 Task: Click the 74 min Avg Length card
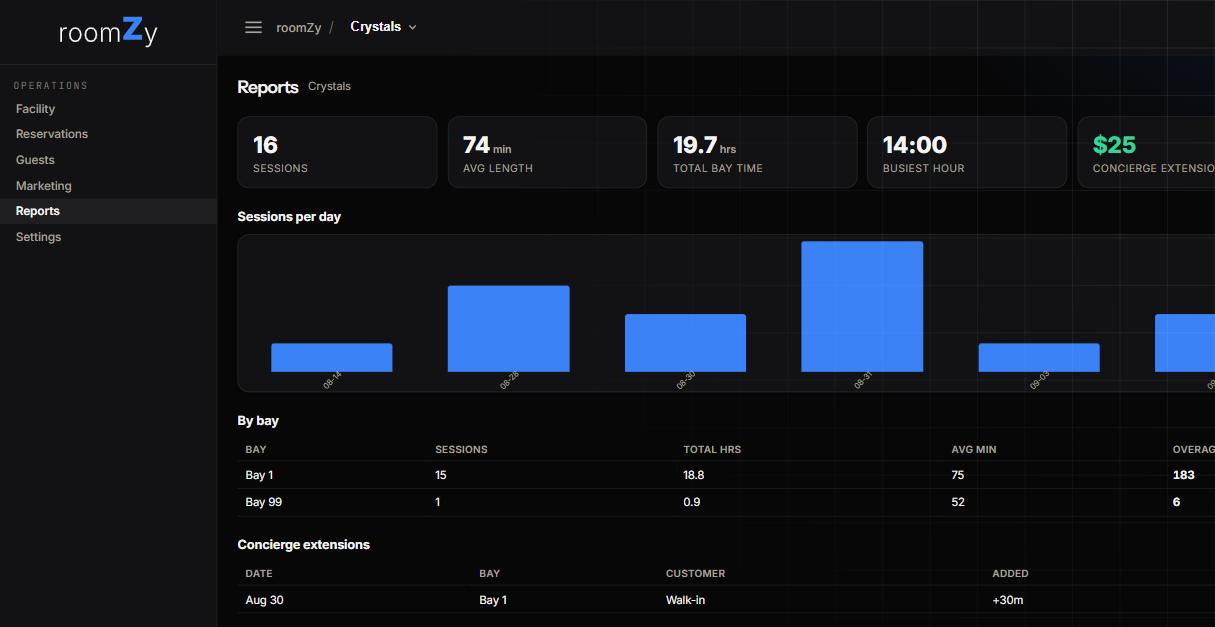click(x=547, y=152)
